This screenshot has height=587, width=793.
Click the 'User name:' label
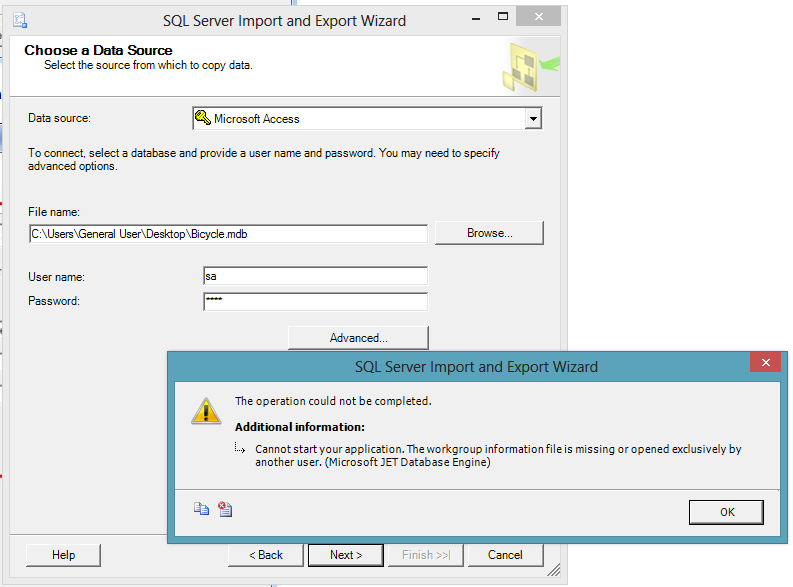pos(56,277)
